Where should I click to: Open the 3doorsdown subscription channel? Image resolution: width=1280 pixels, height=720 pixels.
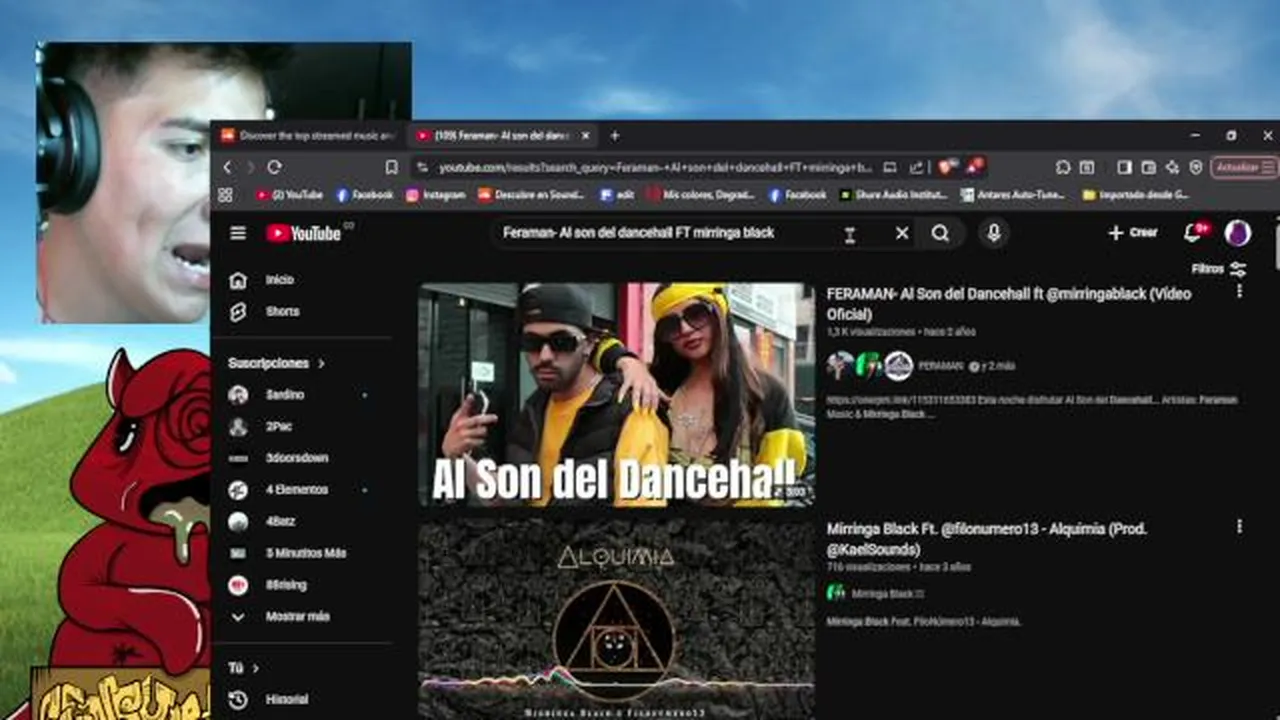coord(297,458)
